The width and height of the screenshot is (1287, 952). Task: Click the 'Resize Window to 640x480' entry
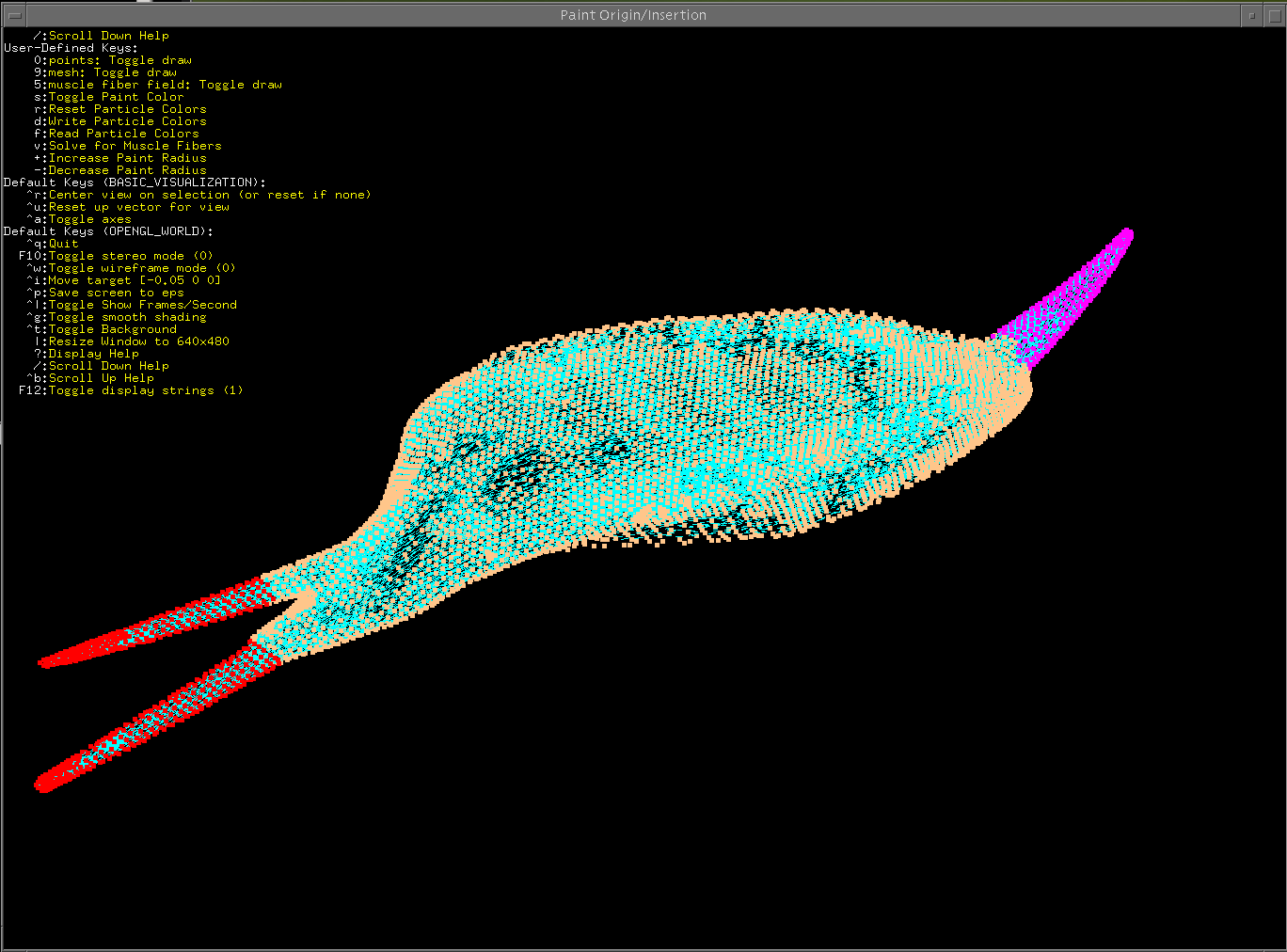[x=138, y=341]
